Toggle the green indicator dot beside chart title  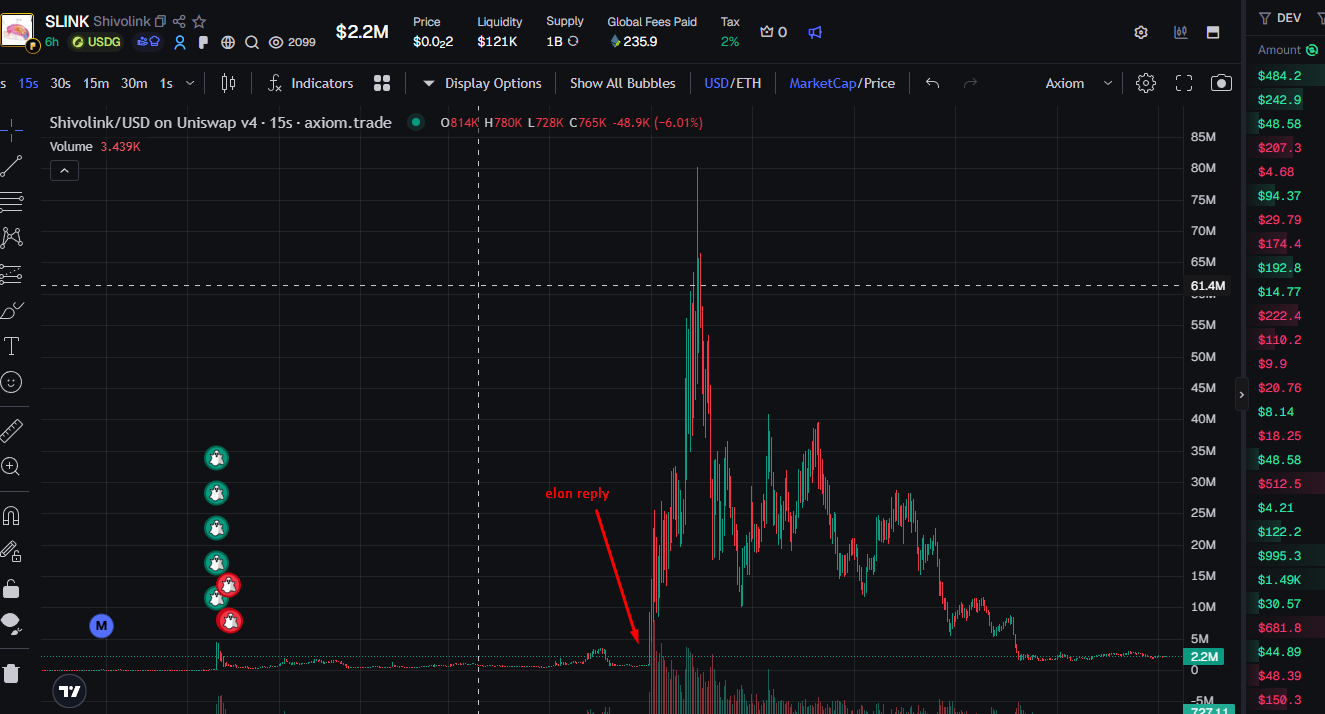pos(415,123)
